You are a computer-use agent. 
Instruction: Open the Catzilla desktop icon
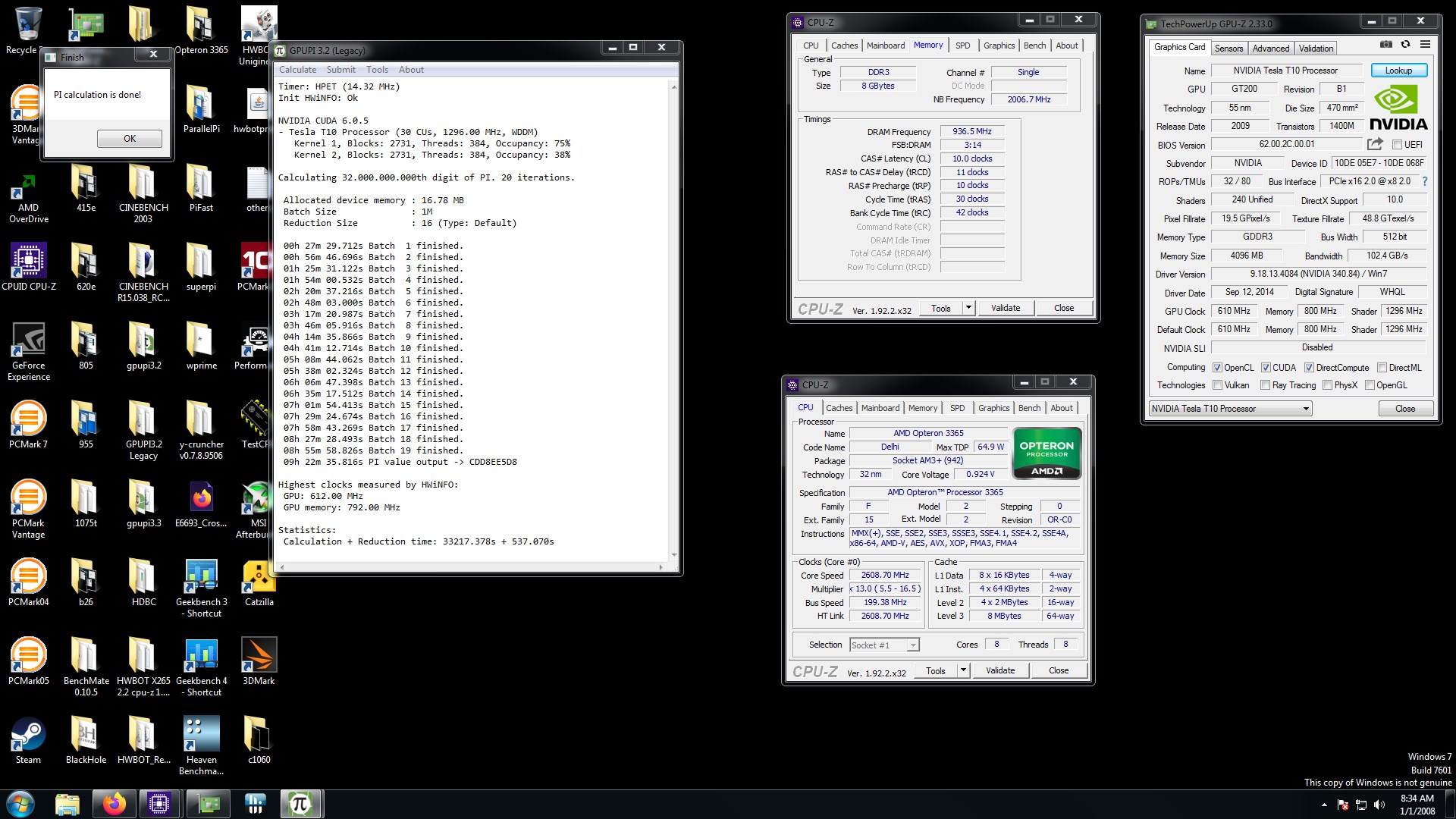[x=259, y=582]
